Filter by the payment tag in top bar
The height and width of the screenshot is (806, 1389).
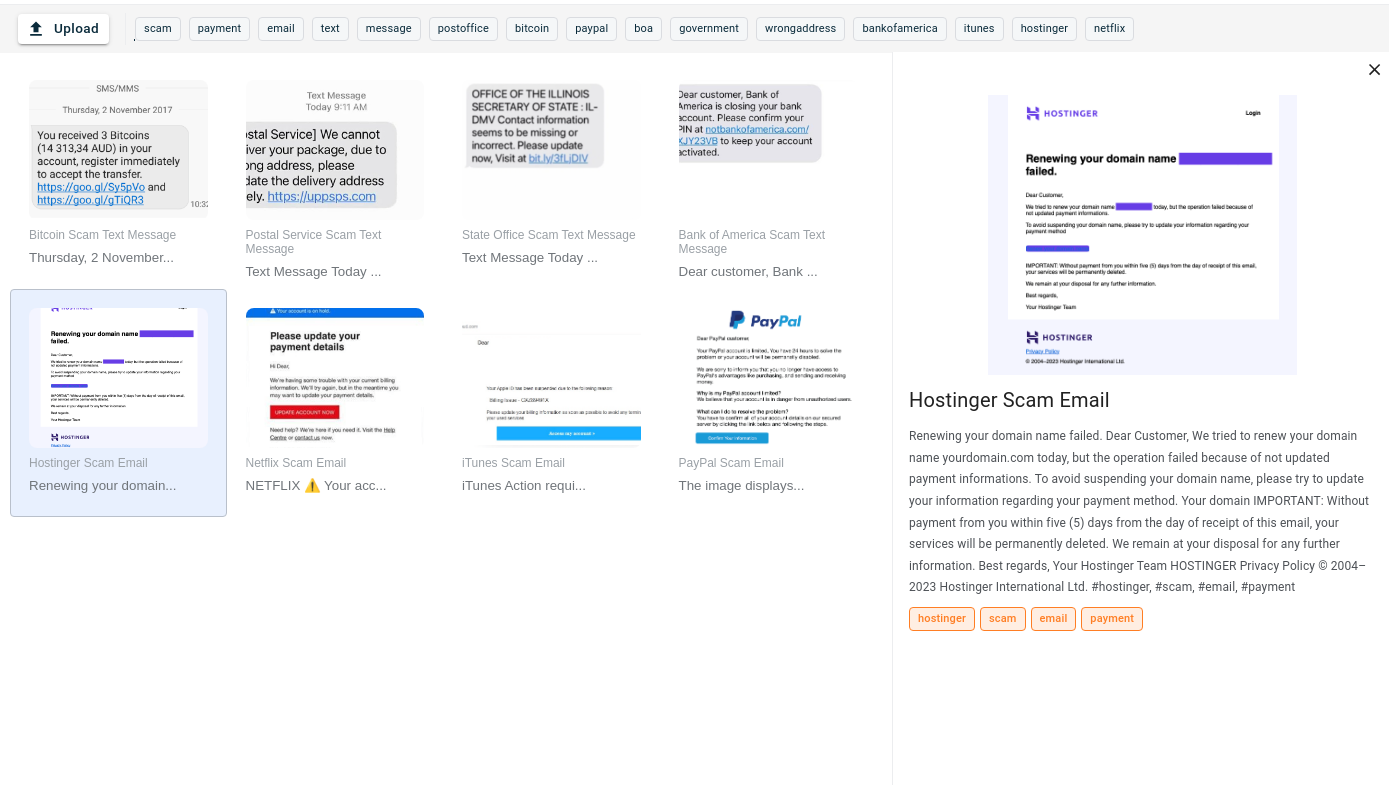coord(219,29)
